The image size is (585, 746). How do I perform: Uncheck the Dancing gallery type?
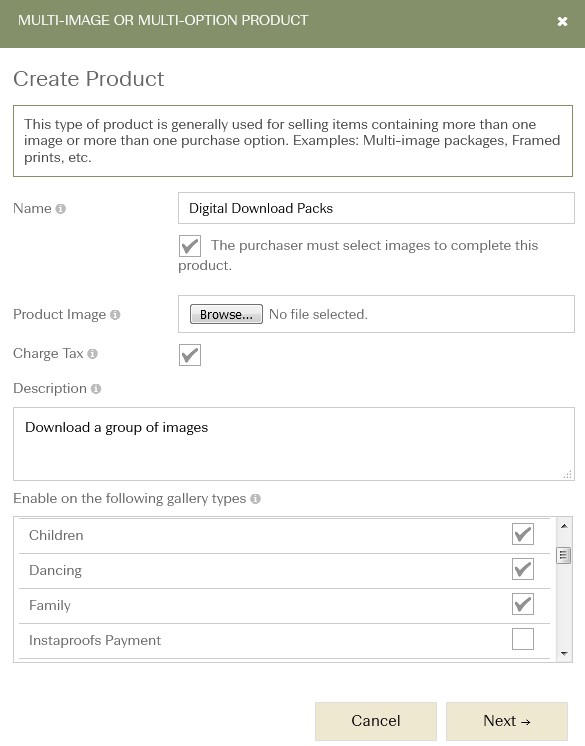pos(523,569)
